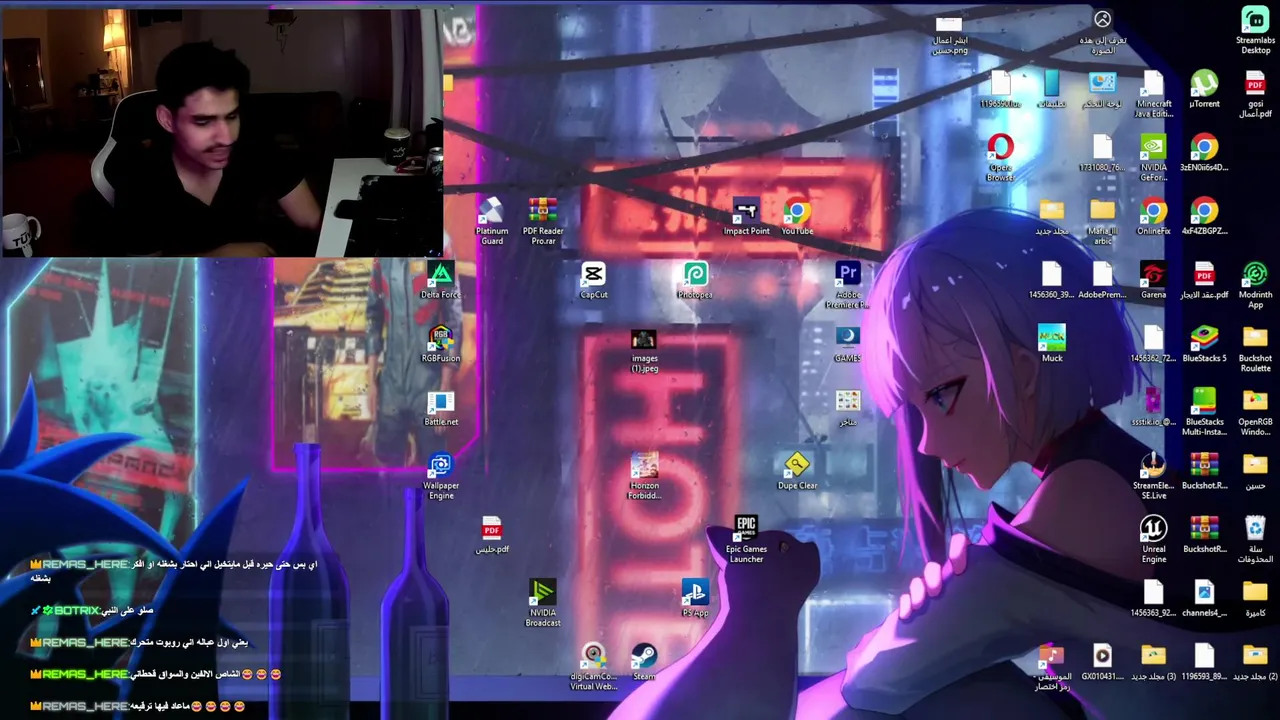The width and height of the screenshot is (1280, 720).
Task: Select the 3zEN0ii6s4D Chrome shortcut
Action: click(1204, 154)
